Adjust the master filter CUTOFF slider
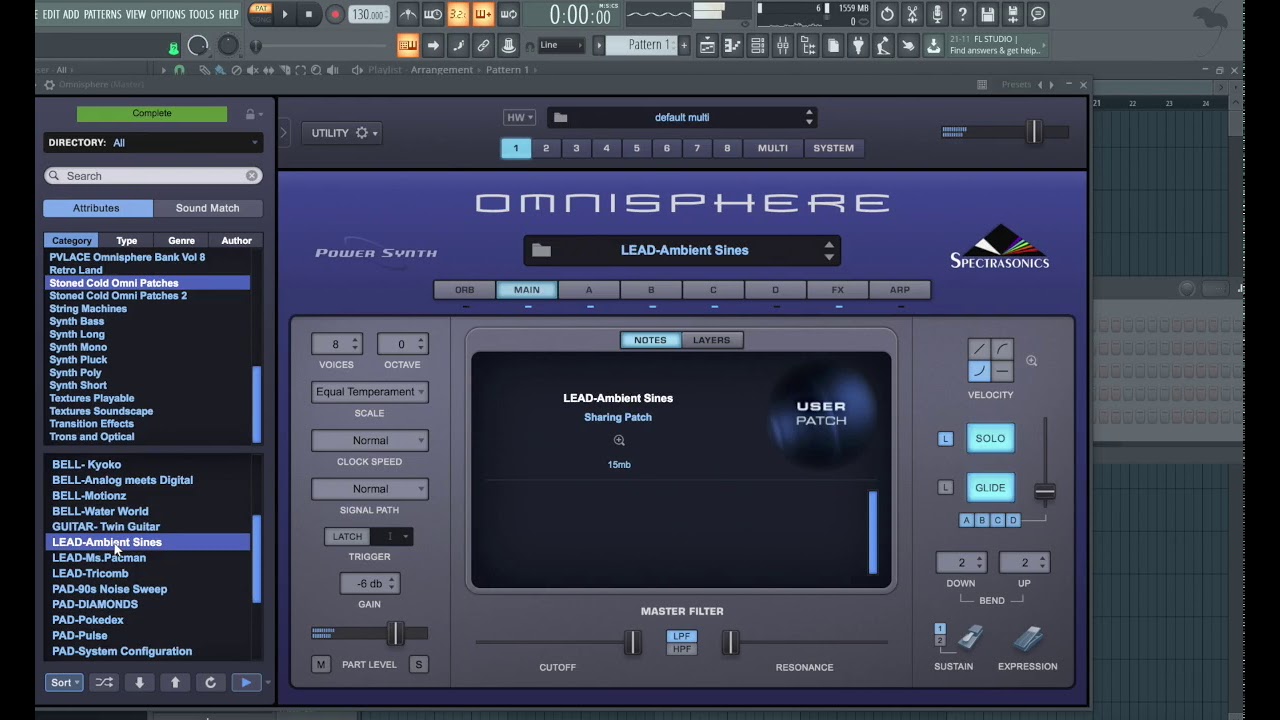 tap(632, 643)
